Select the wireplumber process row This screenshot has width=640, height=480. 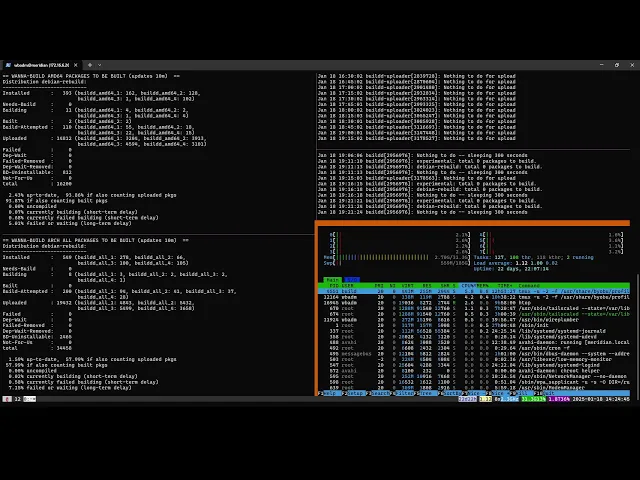pyautogui.click(x=474, y=320)
